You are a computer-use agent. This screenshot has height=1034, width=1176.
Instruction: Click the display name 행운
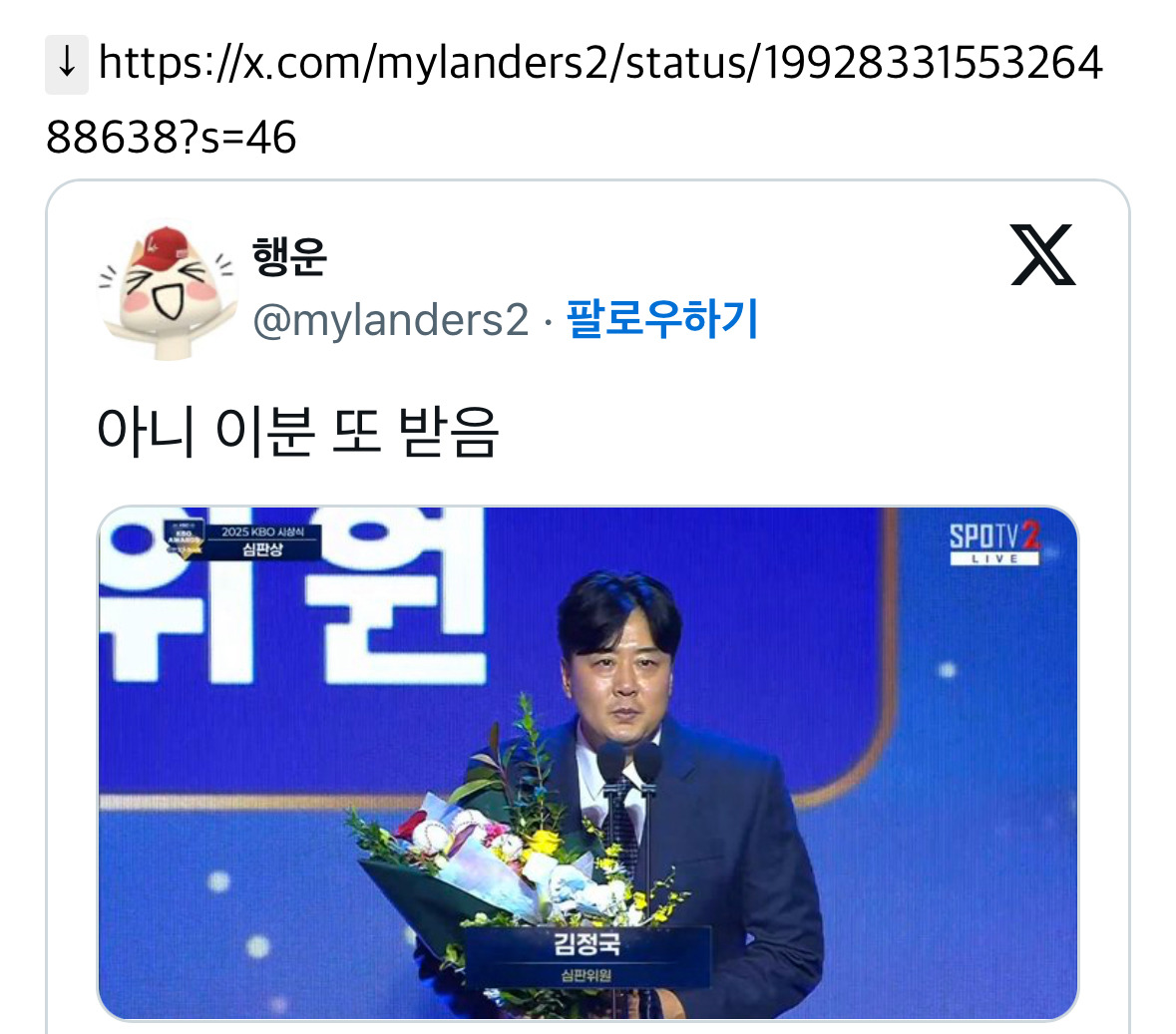tap(288, 256)
